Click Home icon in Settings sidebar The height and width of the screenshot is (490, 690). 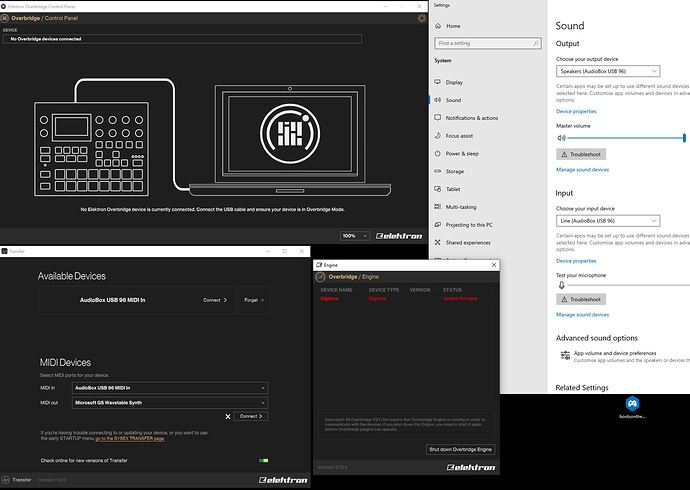tap(438, 26)
